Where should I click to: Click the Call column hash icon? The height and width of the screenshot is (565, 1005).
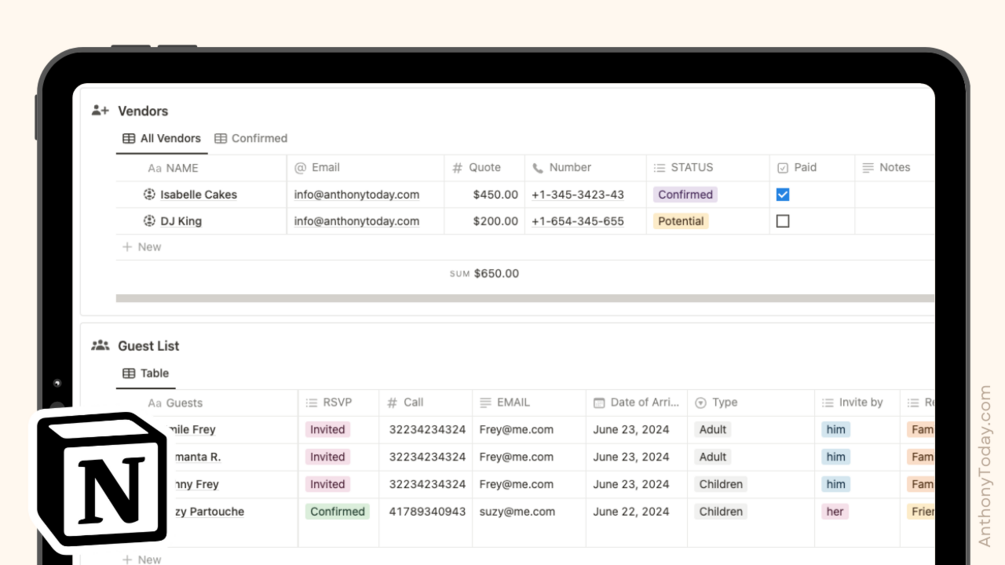click(392, 403)
